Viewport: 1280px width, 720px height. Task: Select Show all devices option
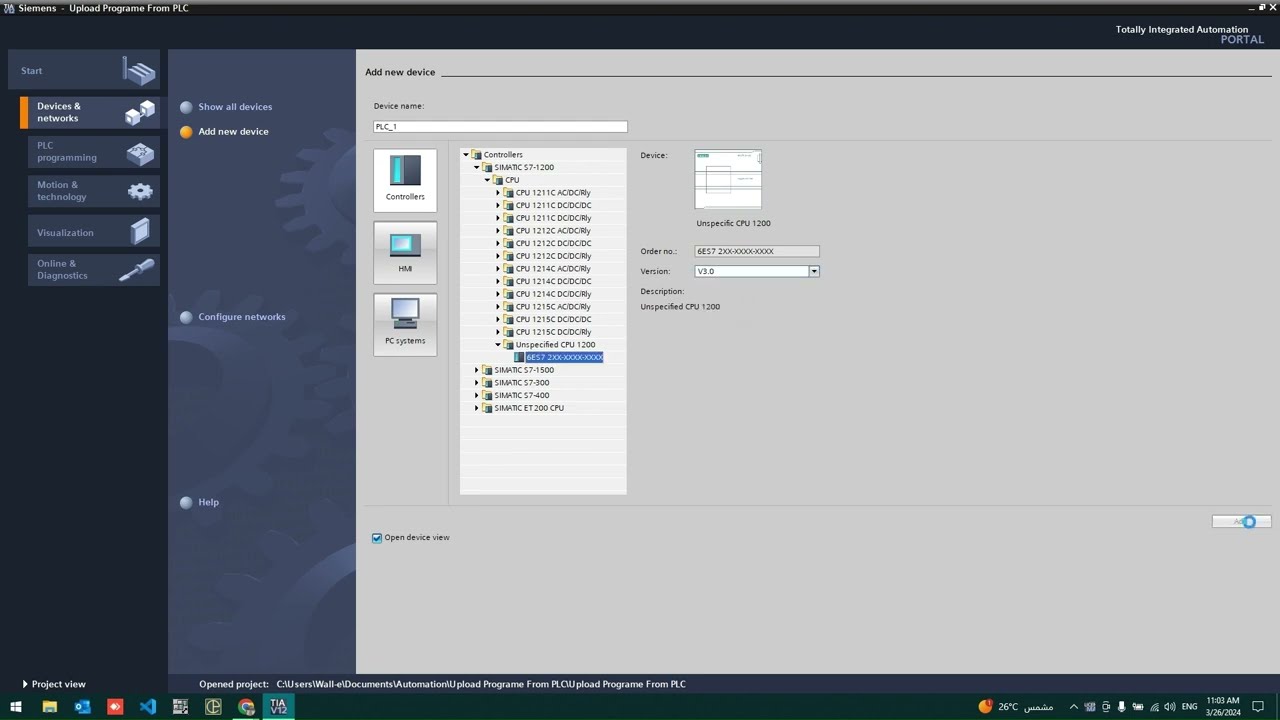(234, 107)
